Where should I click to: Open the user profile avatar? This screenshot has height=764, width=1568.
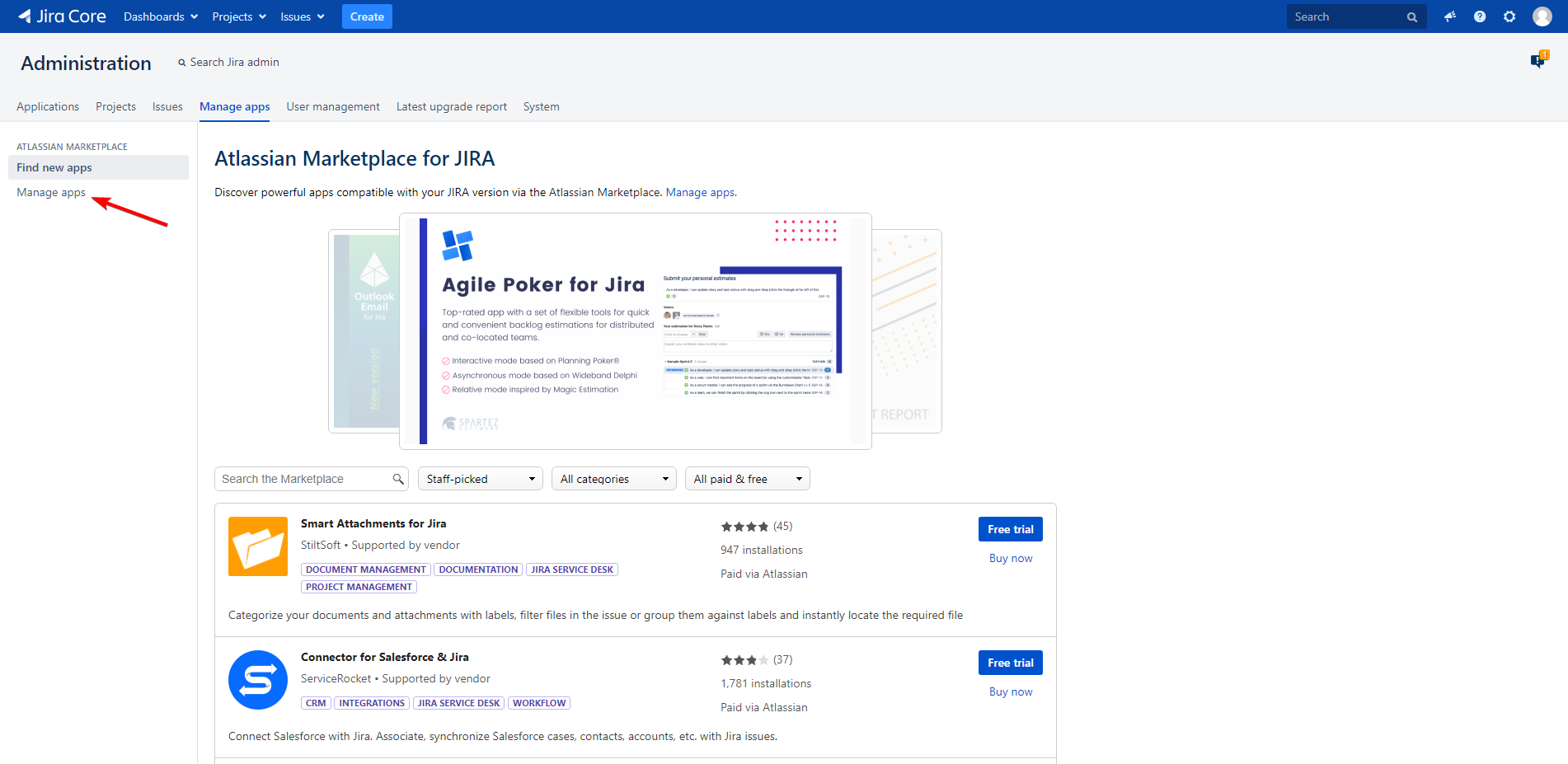[x=1542, y=16]
